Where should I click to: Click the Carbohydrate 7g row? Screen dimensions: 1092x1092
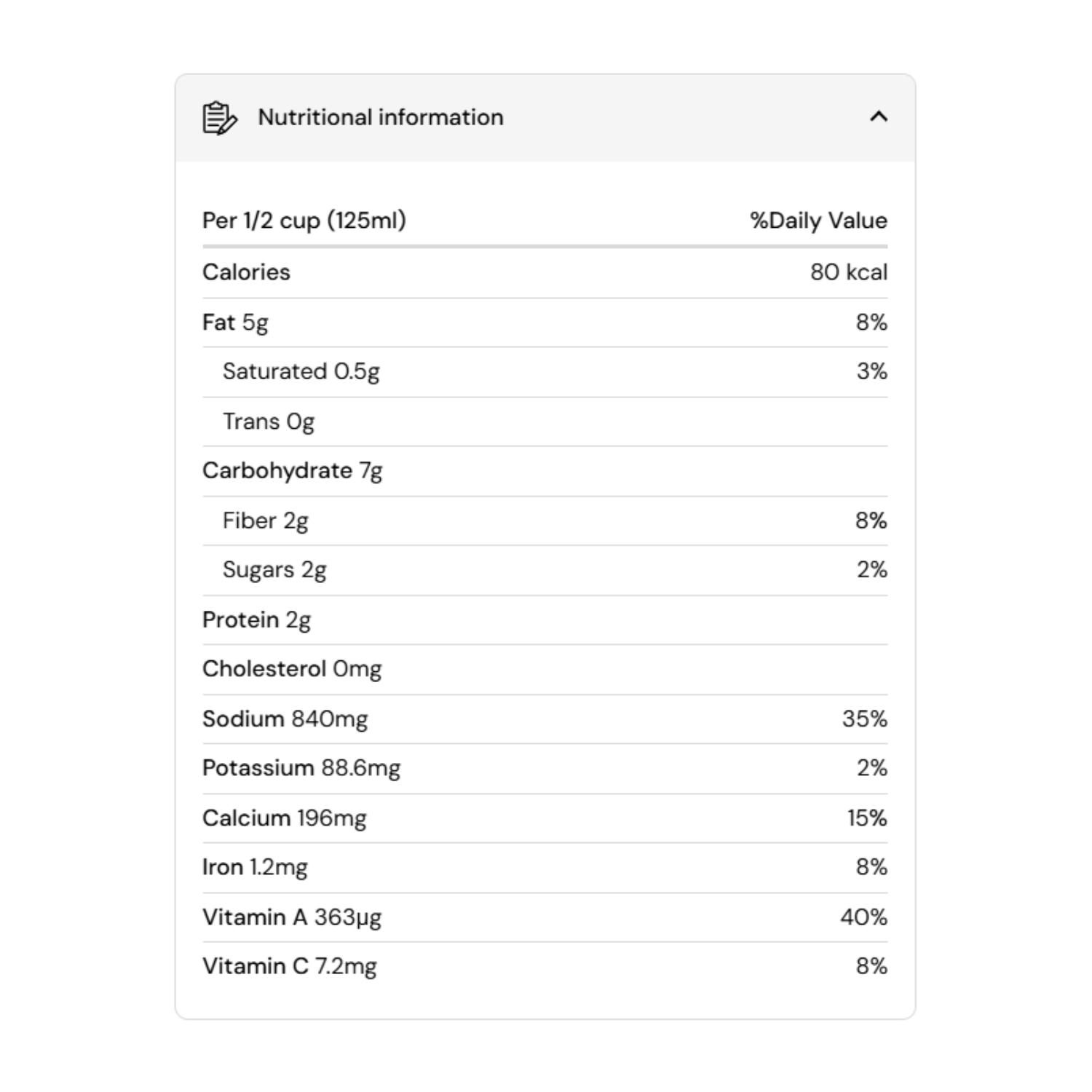[292, 471]
